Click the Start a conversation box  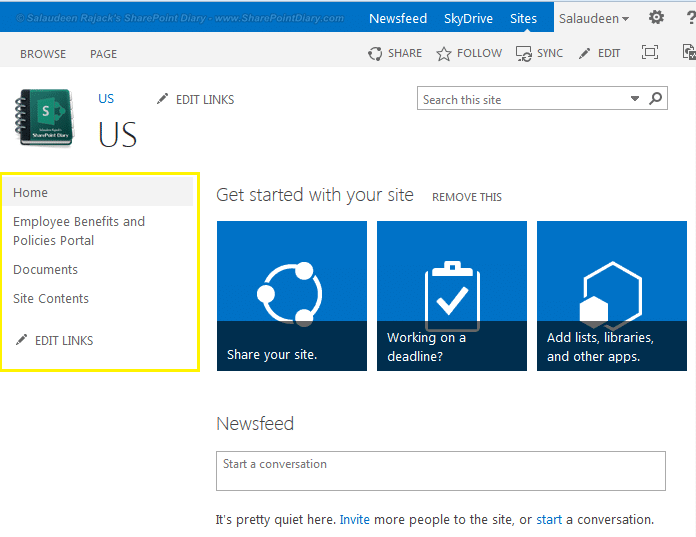[x=441, y=471]
